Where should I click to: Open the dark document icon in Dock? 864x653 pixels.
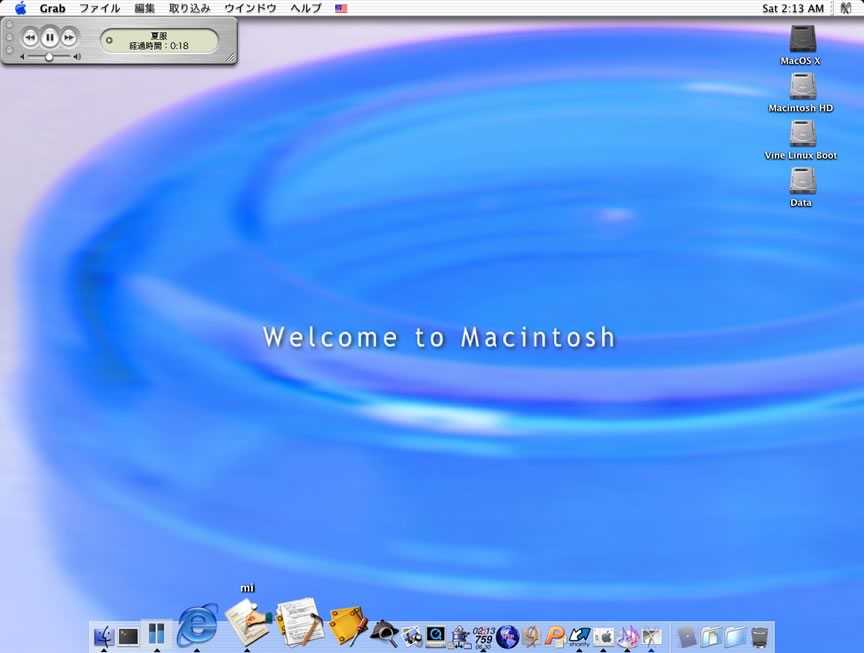click(687, 636)
